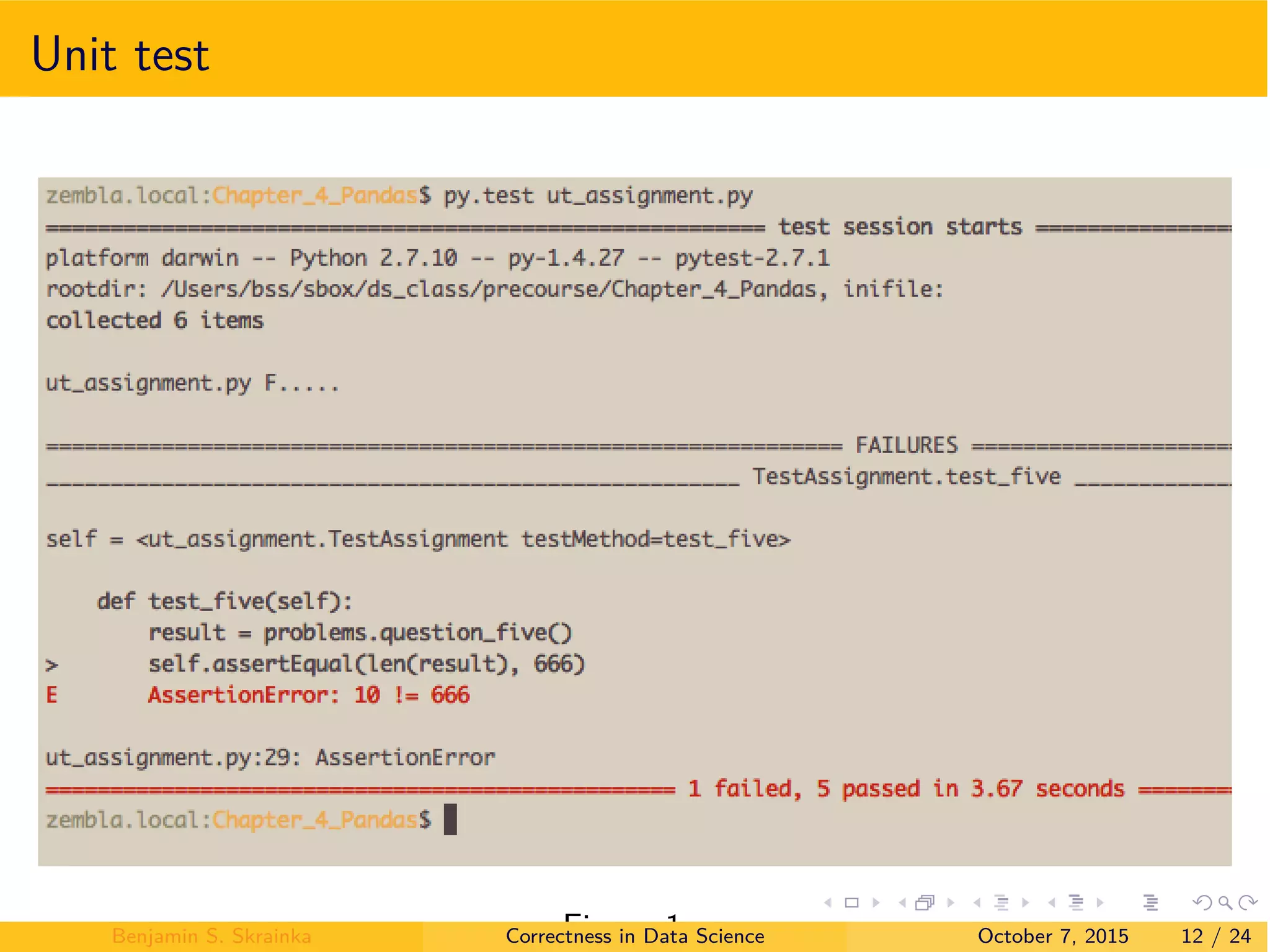The width and height of the screenshot is (1270, 952).
Task: Click the go-back curved arrow icon
Action: pos(1202,903)
